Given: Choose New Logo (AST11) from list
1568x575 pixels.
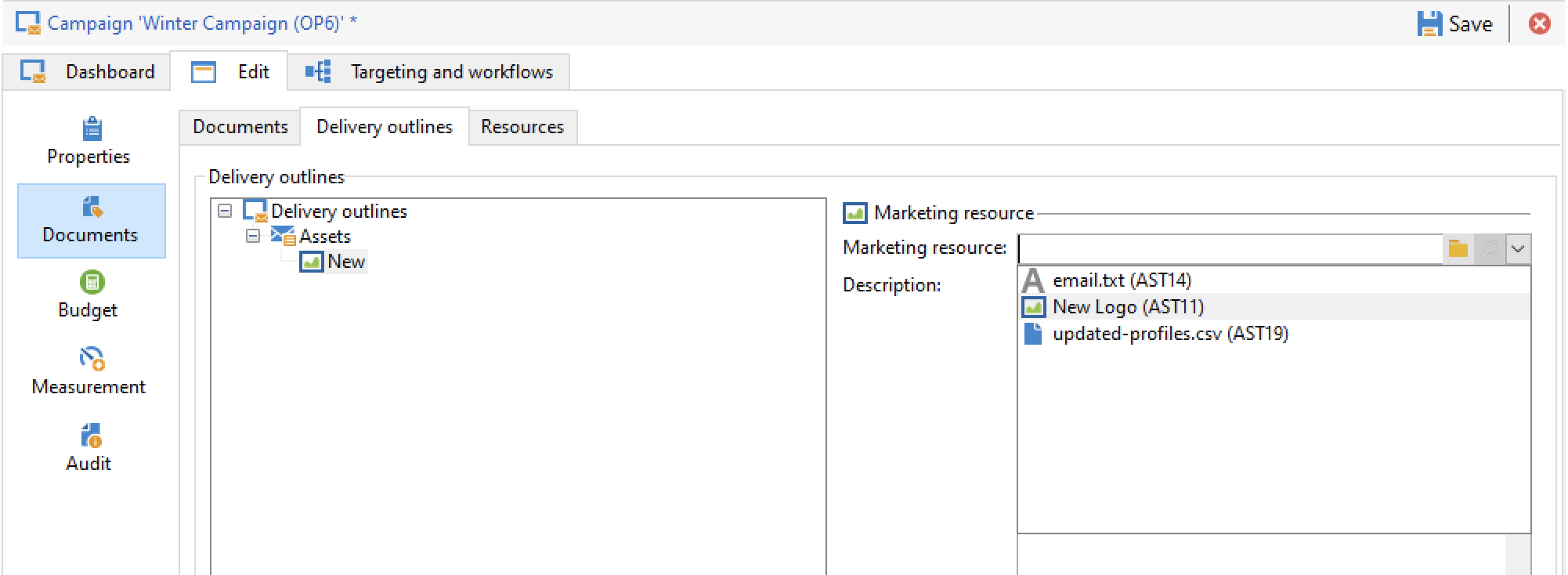Looking at the screenshot, I should tap(1128, 307).
